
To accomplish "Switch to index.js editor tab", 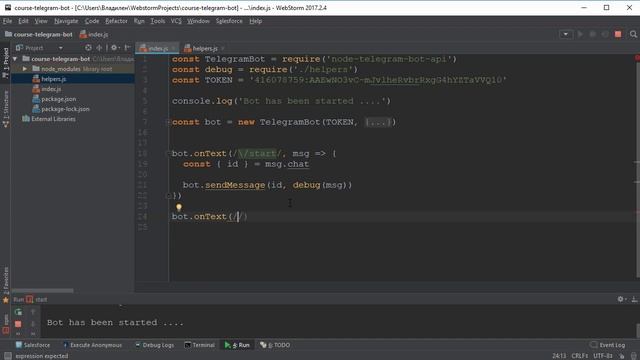I will click(157, 48).
